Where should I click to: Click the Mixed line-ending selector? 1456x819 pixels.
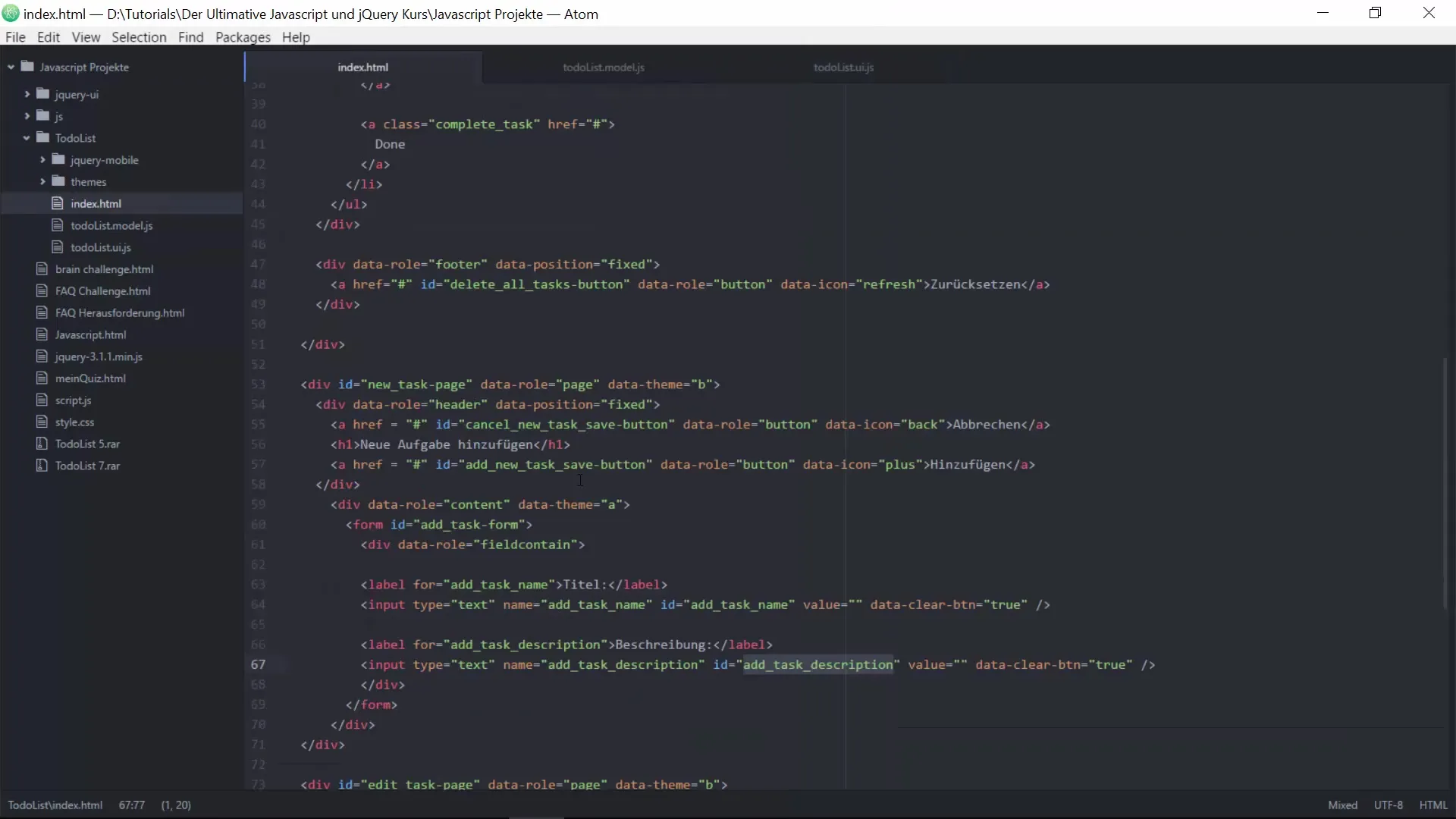[x=1343, y=805]
